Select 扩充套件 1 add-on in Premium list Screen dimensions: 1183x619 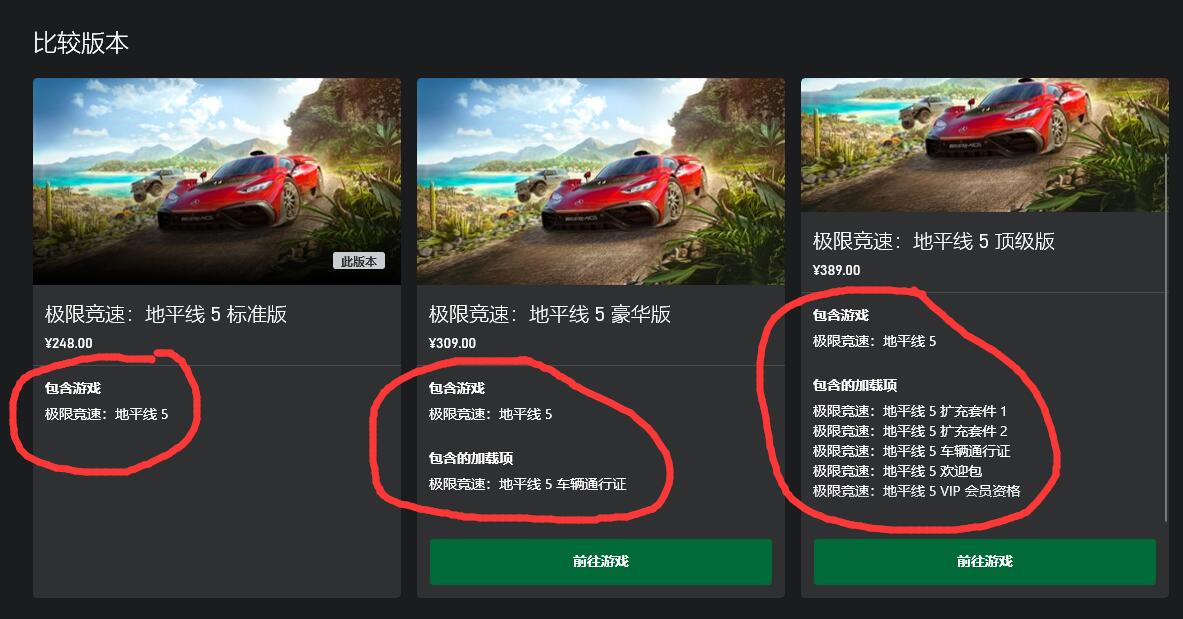click(x=910, y=411)
